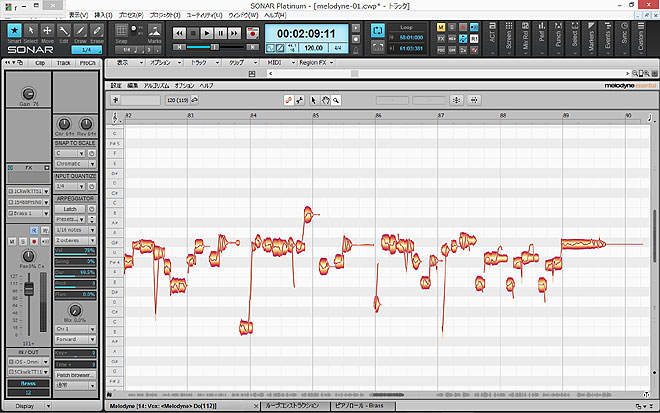Adjust the track volume fader
Viewport: 660px width, 413px height.
tap(31, 289)
